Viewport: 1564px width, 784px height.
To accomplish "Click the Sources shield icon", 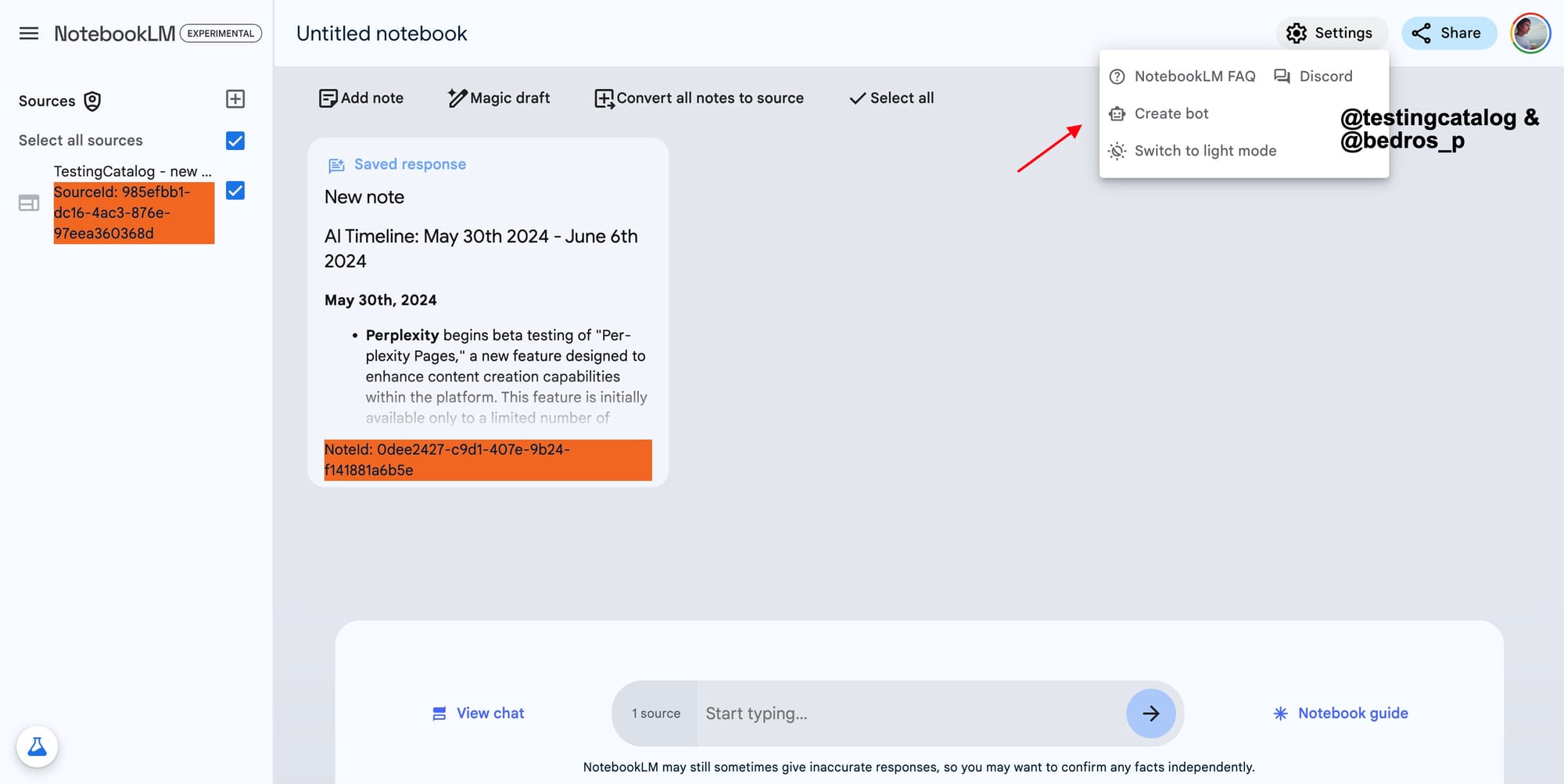I will [x=91, y=101].
